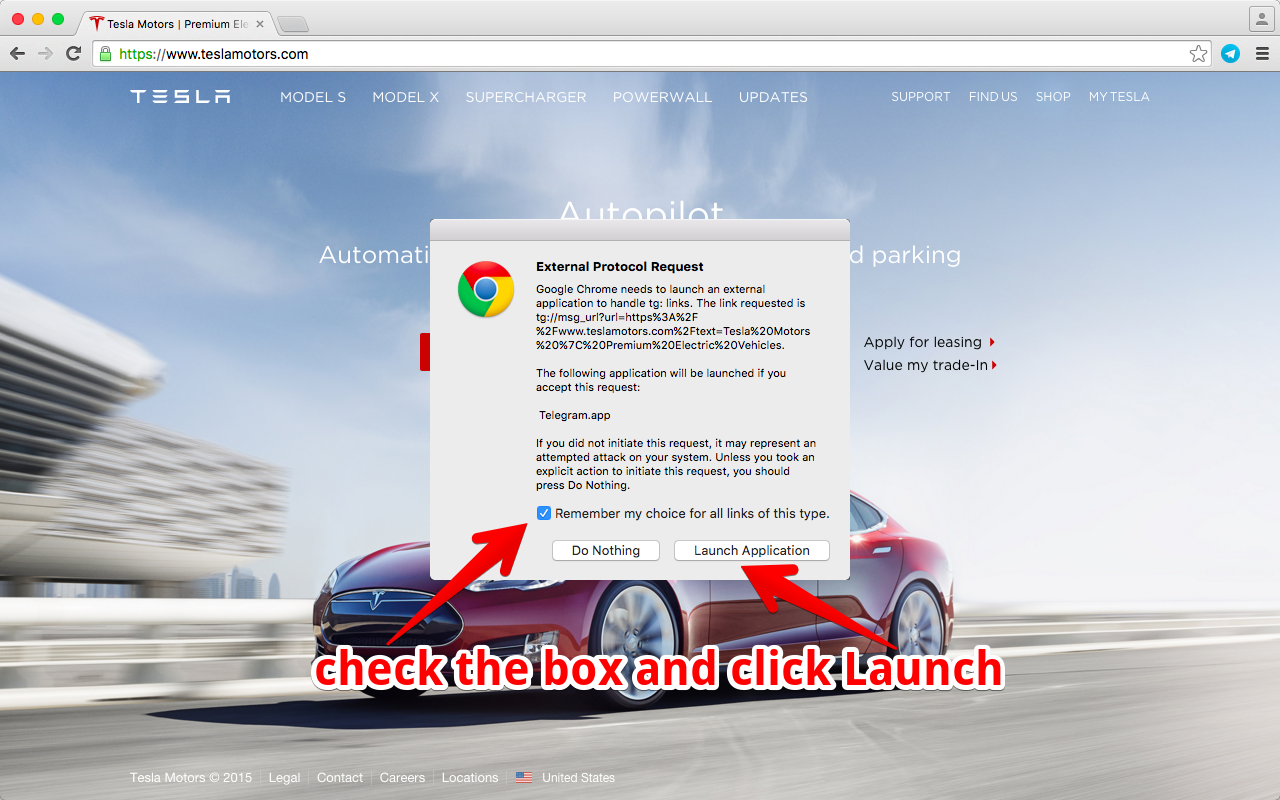Click the External Protocol Request heading
This screenshot has width=1280, height=800.
[620, 267]
